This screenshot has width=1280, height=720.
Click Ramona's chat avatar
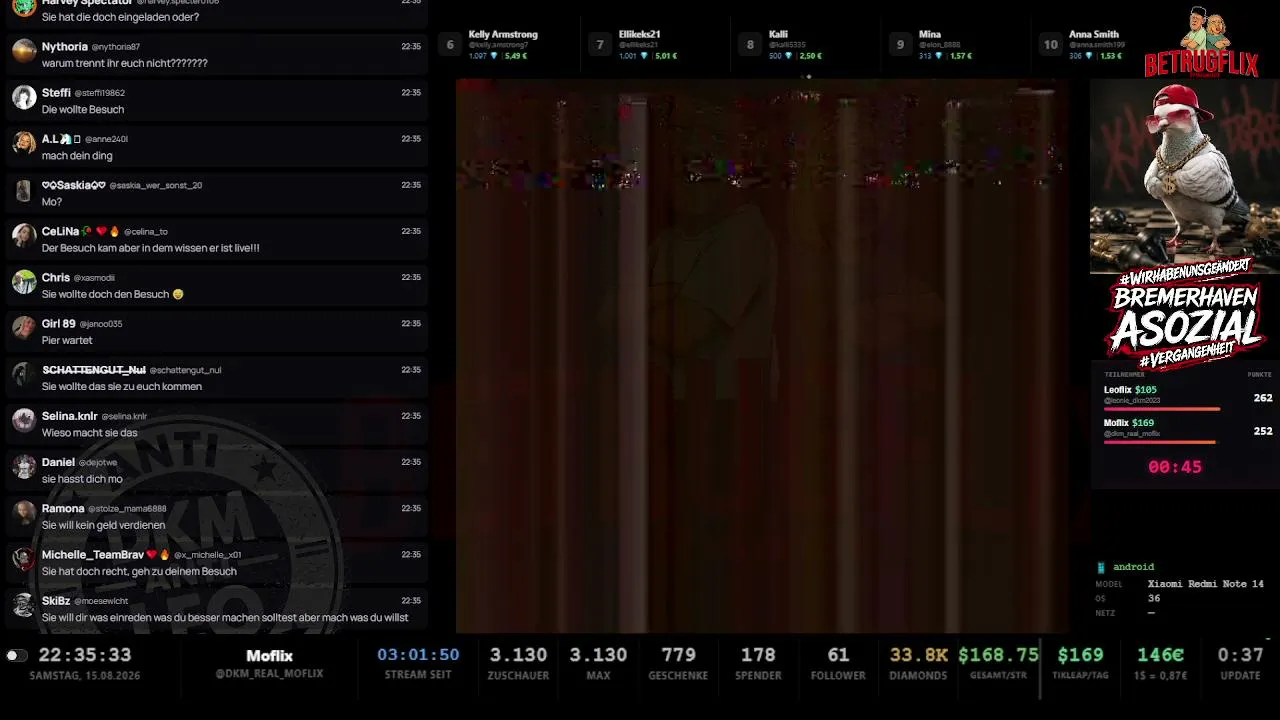(24, 512)
